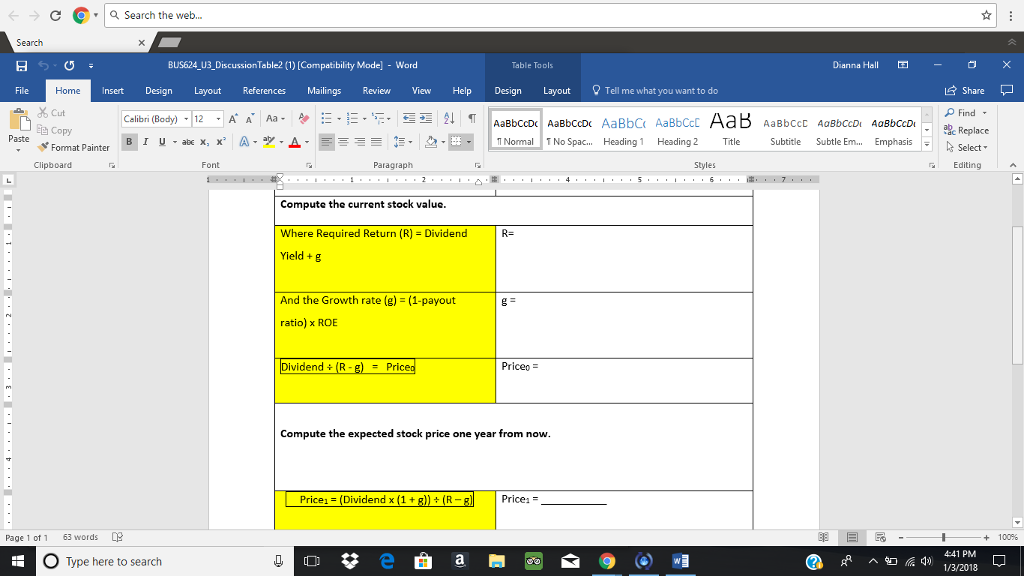Expand the Font Color dropdown arrow
The width and height of the screenshot is (1024, 576).
pyautogui.click(x=306, y=141)
